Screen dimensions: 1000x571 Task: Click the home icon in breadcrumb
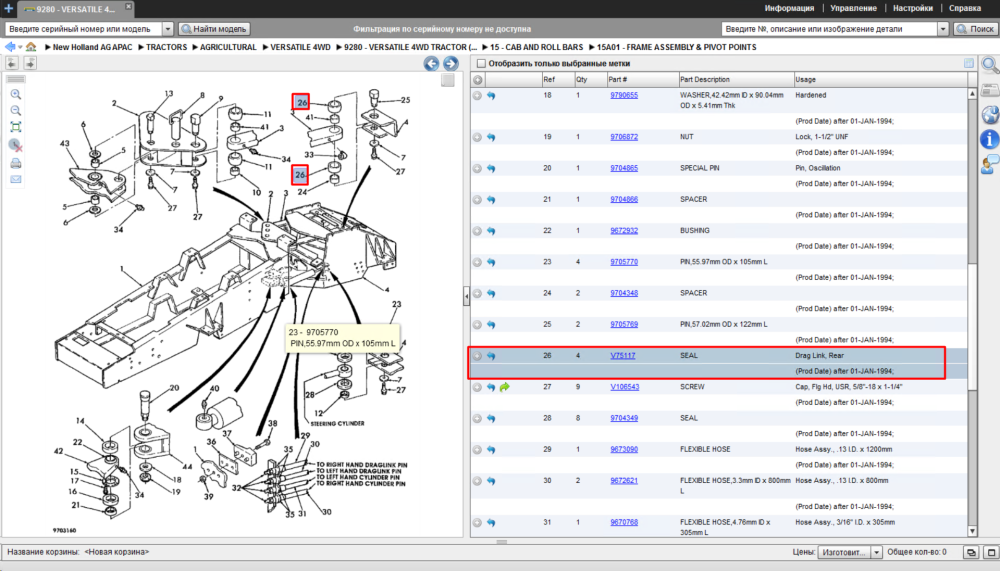[x=31, y=47]
